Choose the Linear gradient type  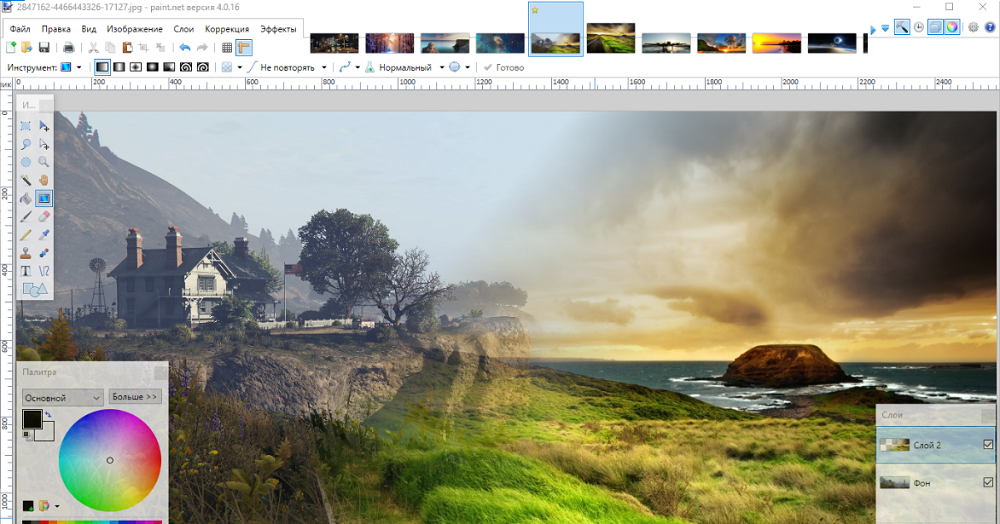click(x=102, y=67)
